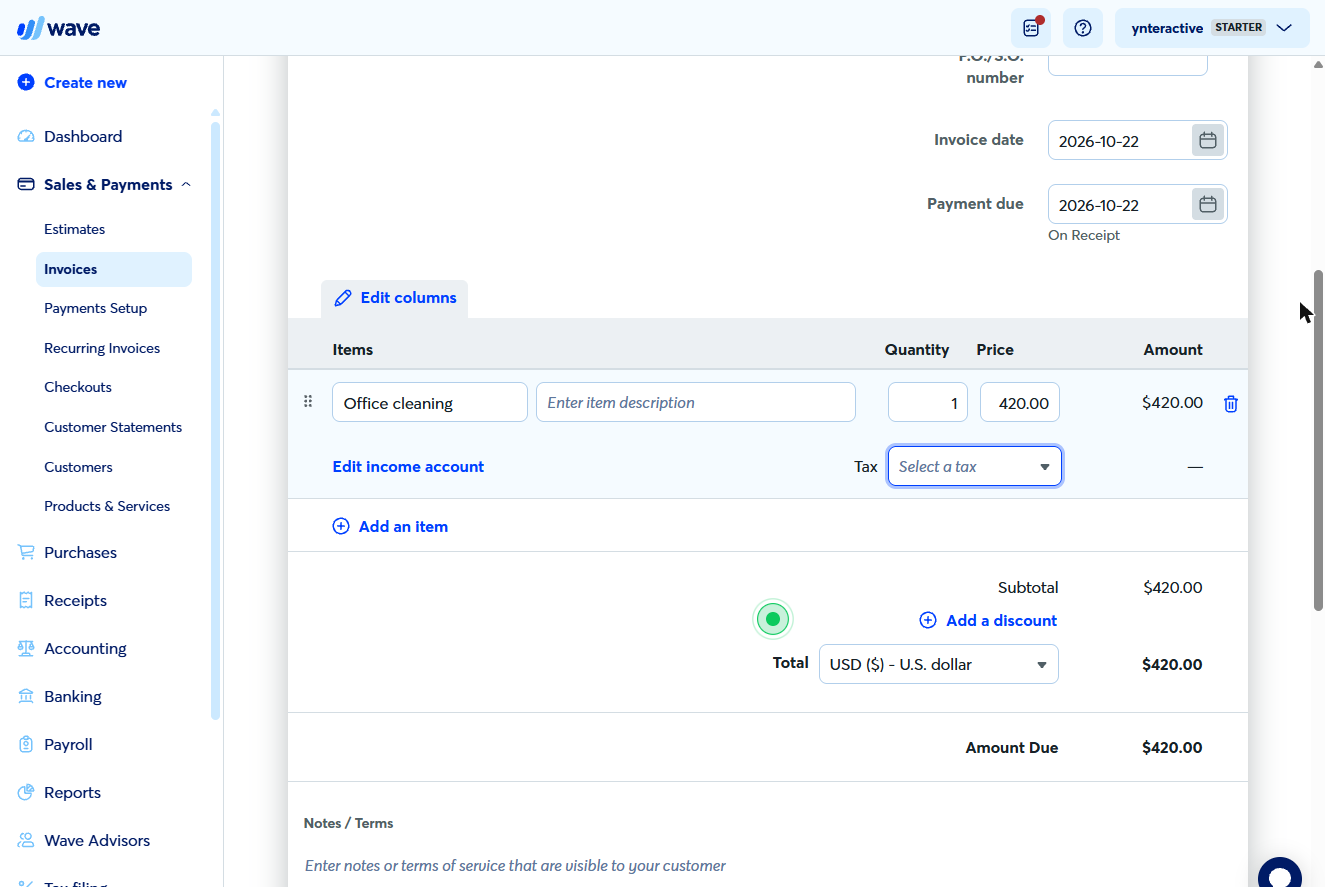Open Dashboard
The image size is (1325, 887).
pos(83,137)
